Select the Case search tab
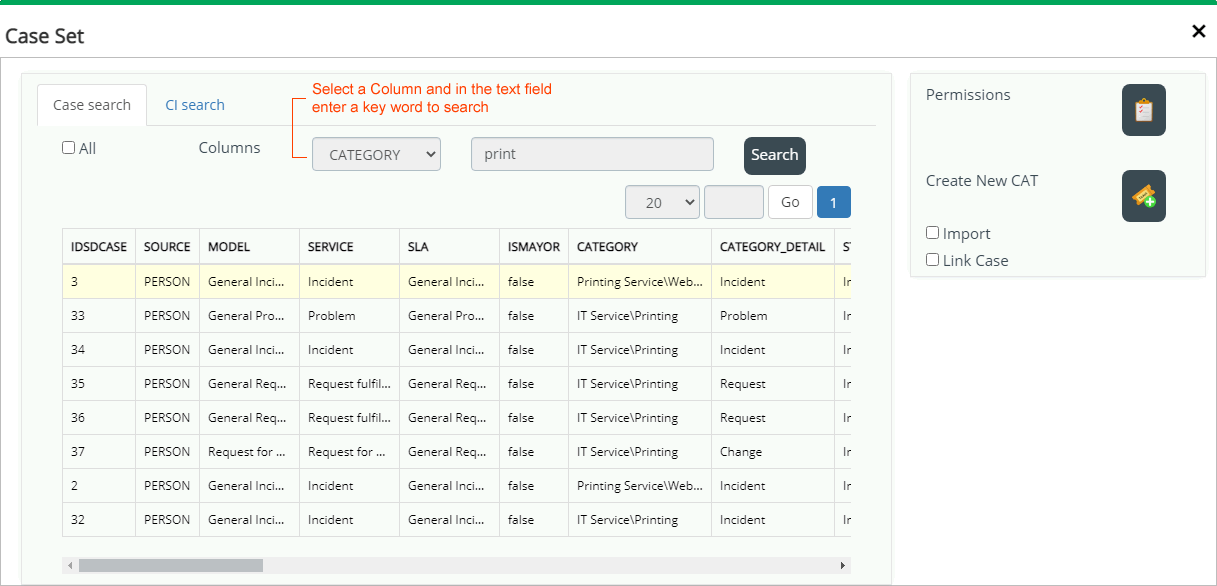Screen dimensions: 1217x586 (x=92, y=105)
